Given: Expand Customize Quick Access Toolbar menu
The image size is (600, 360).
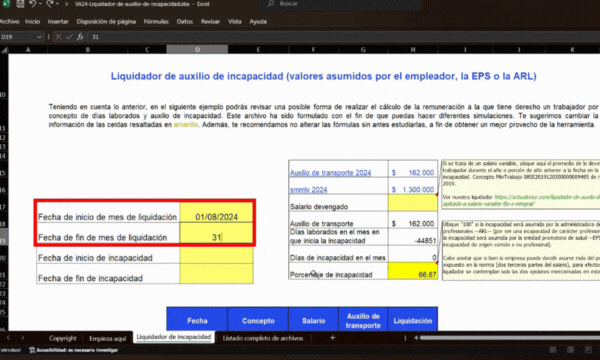Looking at the screenshot, I should tap(66, 4).
